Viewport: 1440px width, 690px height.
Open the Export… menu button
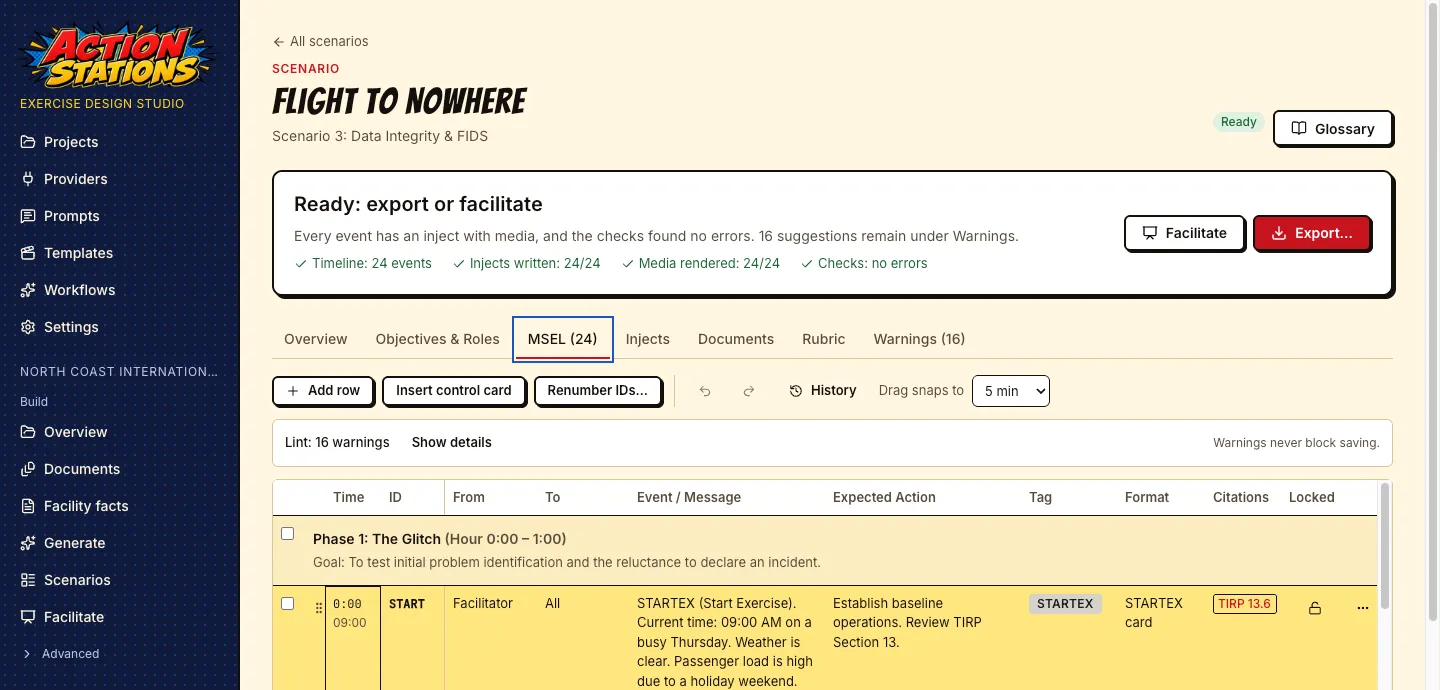coord(1312,233)
